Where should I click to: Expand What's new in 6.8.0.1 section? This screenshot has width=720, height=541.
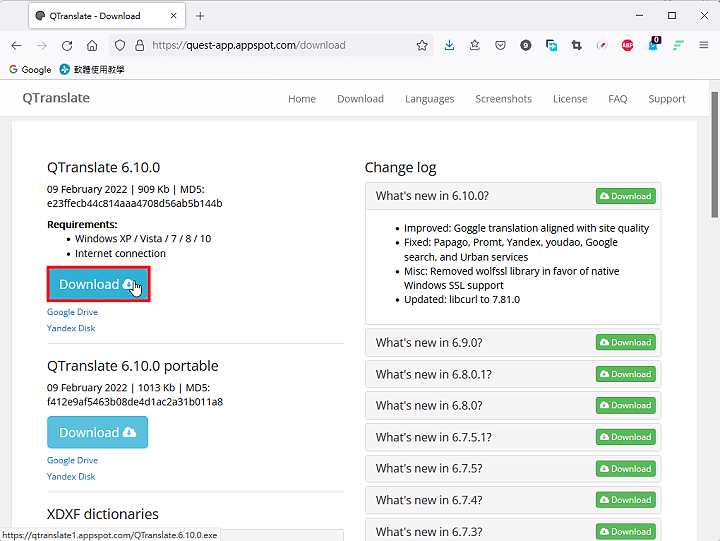433,374
